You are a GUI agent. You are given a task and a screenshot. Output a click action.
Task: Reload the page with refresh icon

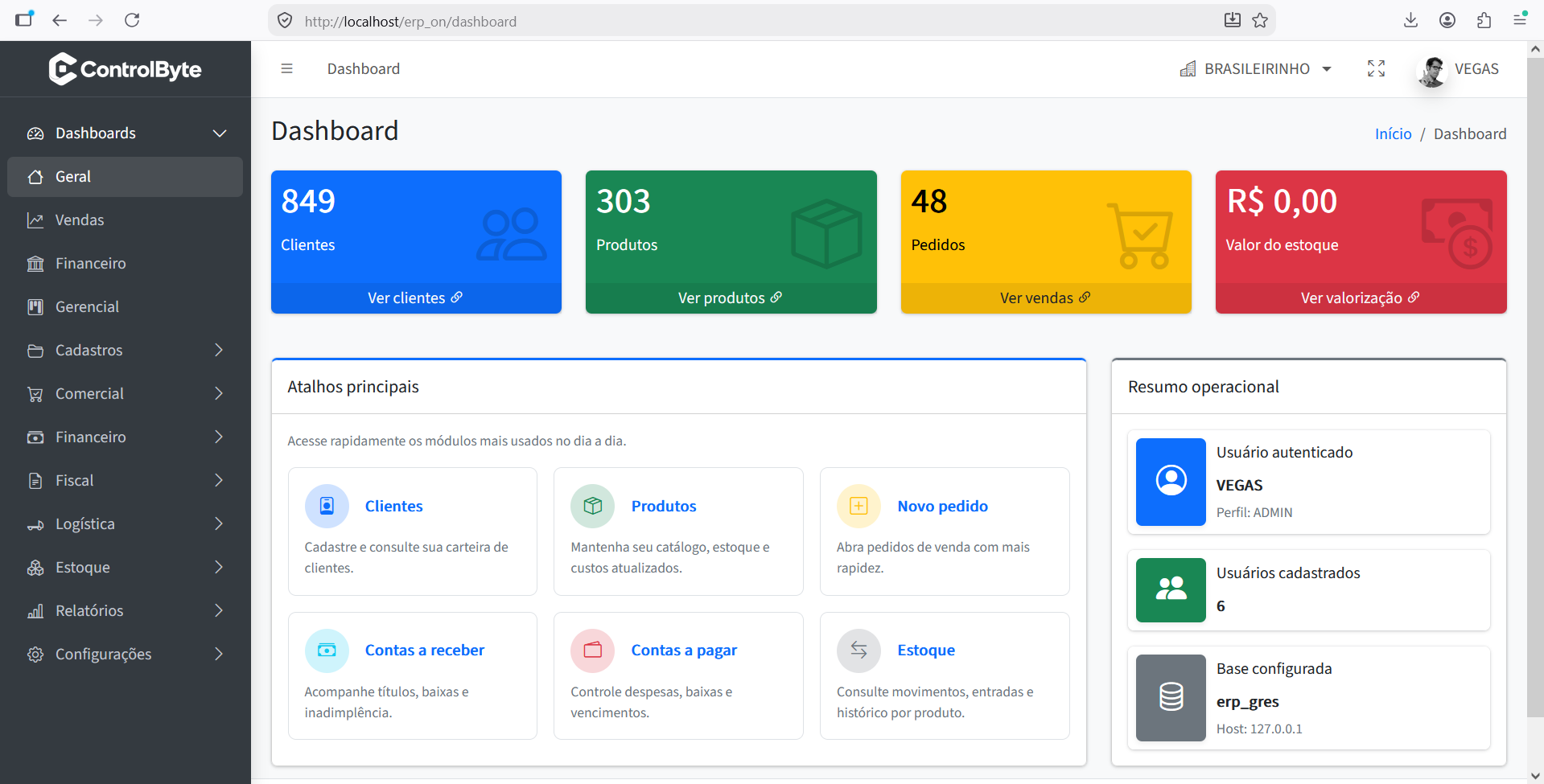(x=132, y=20)
